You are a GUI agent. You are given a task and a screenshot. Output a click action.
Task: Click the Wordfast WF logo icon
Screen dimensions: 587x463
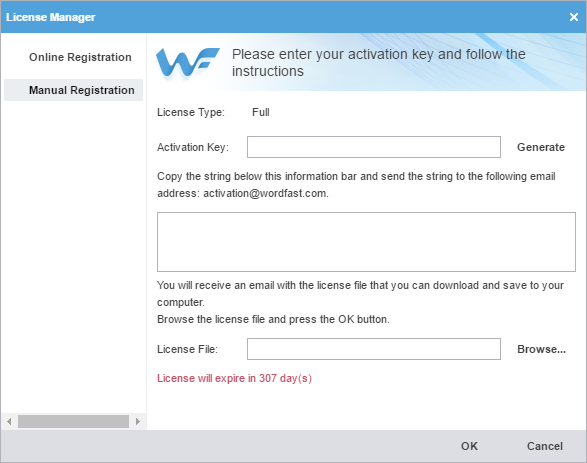188,63
